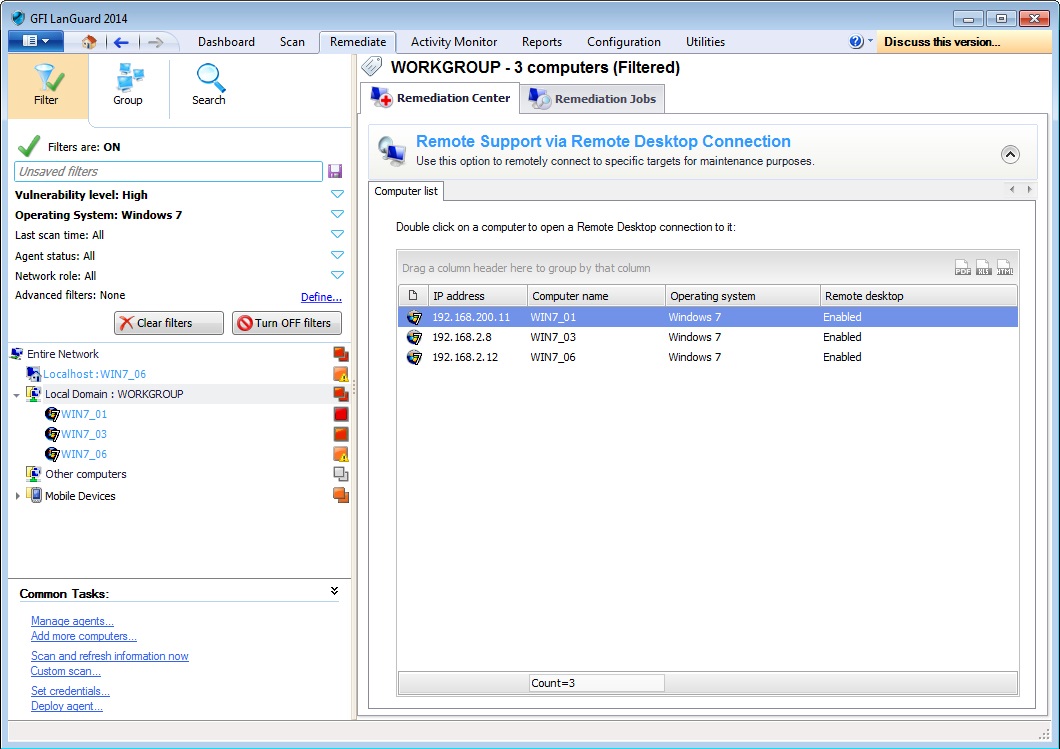Open the Reports tab
This screenshot has height=749, width=1060.
pyautogui.click(x=541, y=42)
